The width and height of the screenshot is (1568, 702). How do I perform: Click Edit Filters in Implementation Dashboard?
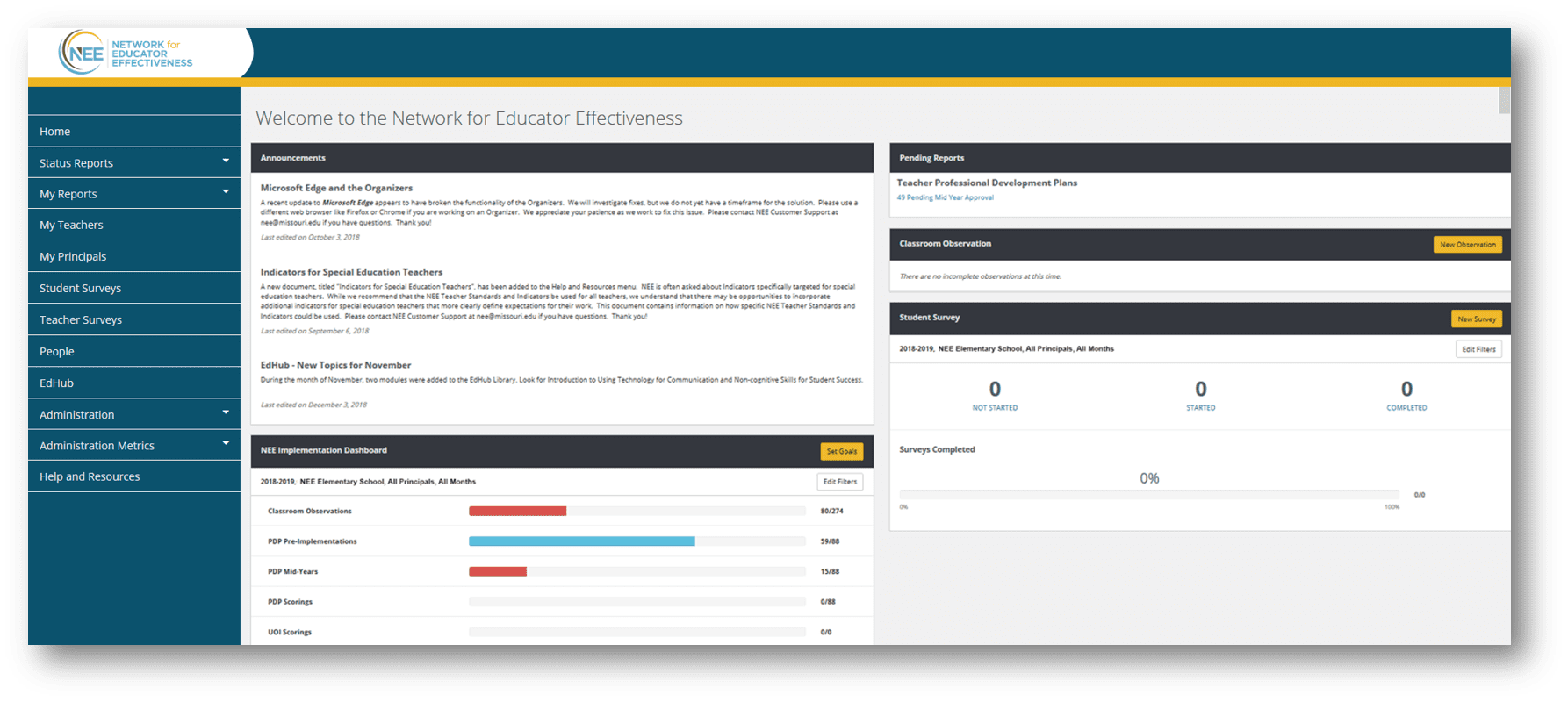(x=839, y=482)
